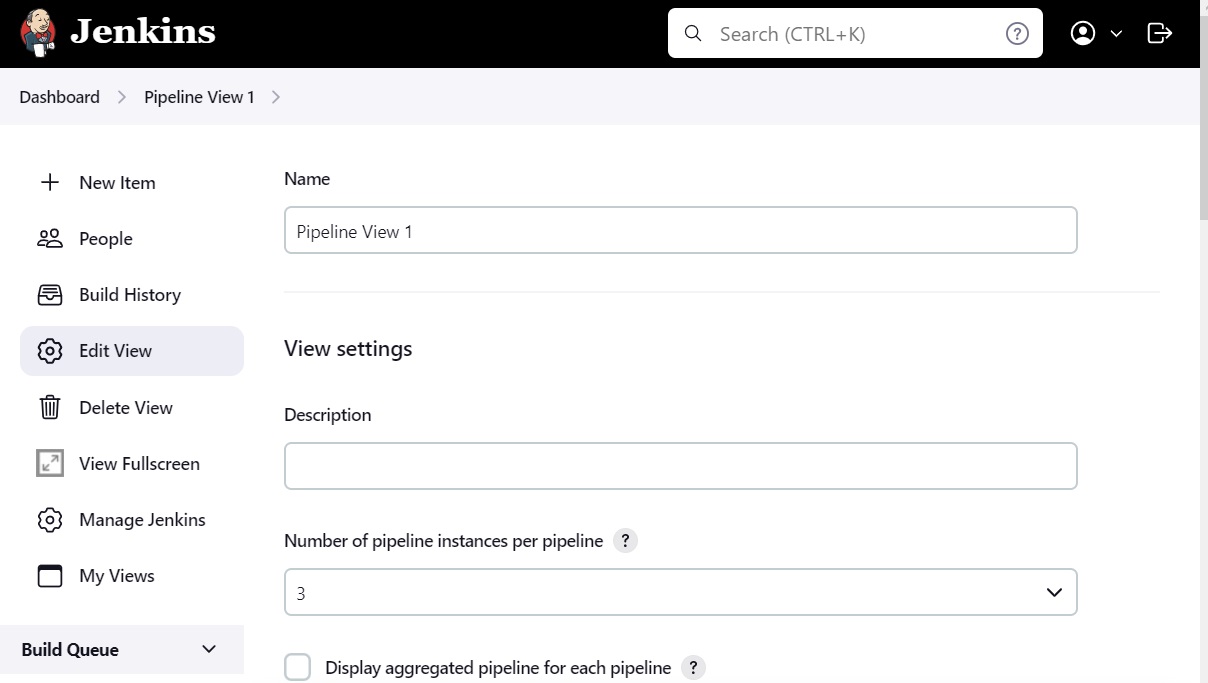Image resolution: width=1208 pixels, height=683 pixels.
Task: Click into the Description text field
Action: [680, 466]
